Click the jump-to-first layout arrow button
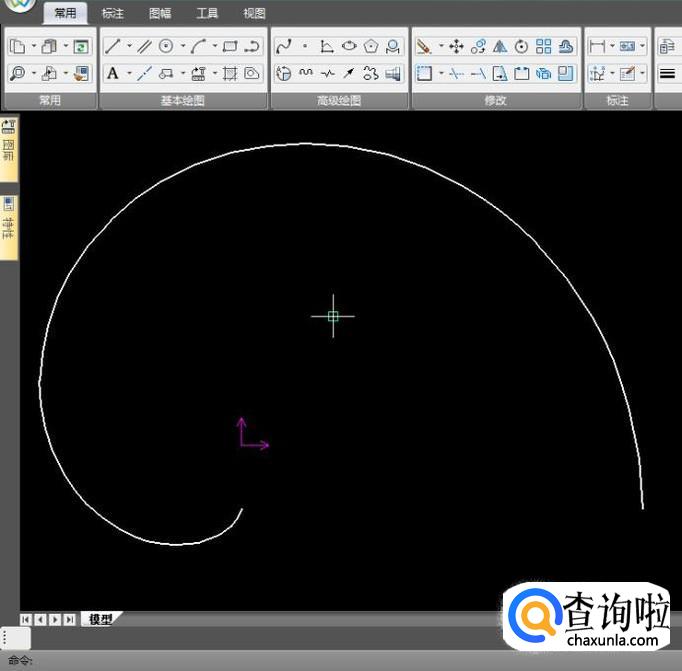Screen dimensions: 682x671 coord(26,620)
